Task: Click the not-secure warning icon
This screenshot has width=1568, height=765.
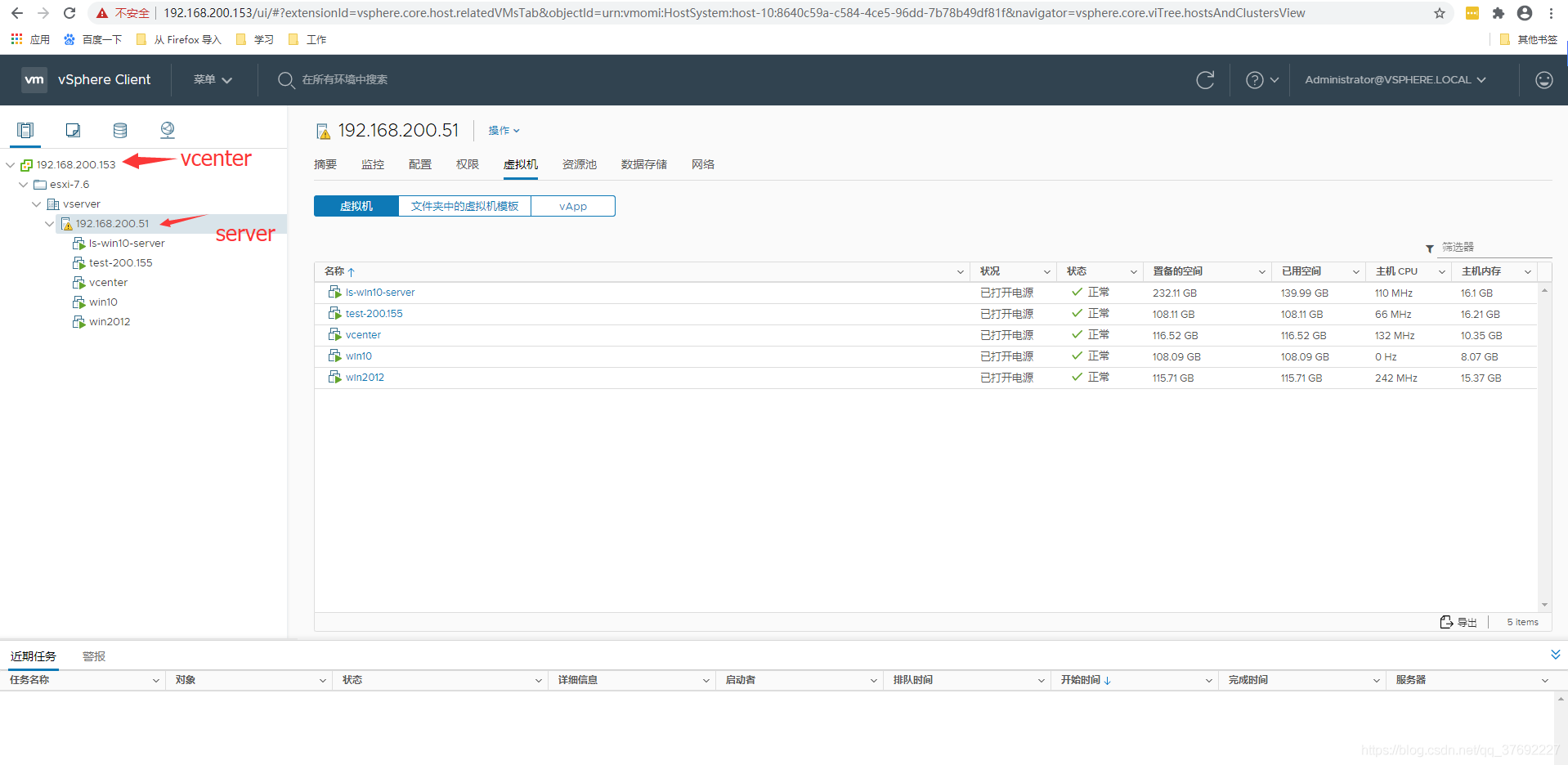Action: (102, 13)
